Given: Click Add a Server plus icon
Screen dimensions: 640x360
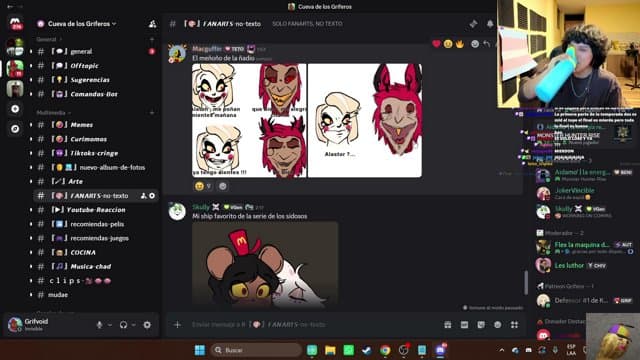Looking at the screenshot, I should click(15, 109).
